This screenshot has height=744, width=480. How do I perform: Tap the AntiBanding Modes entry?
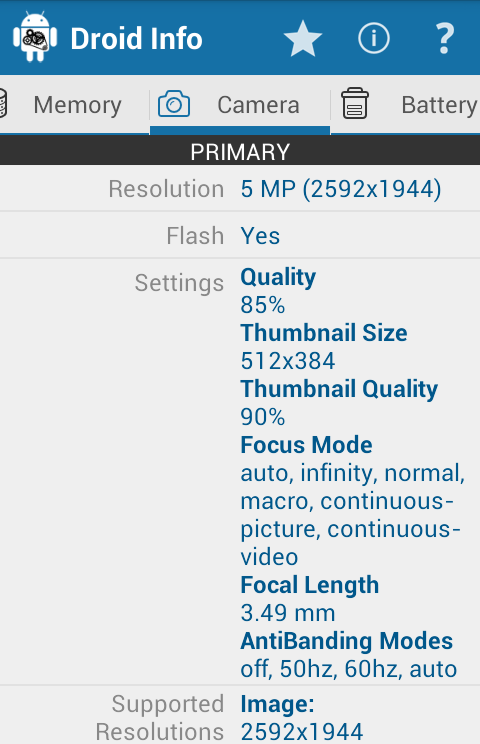coord(349,655)
